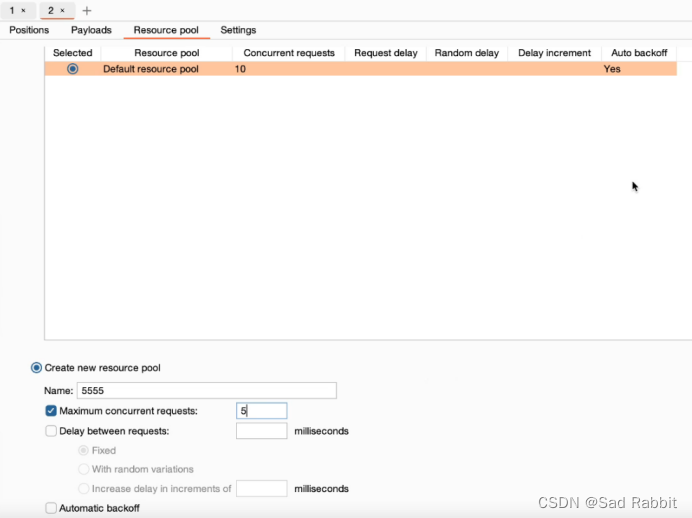Sort by Random delay column header

tap(467, 53)
